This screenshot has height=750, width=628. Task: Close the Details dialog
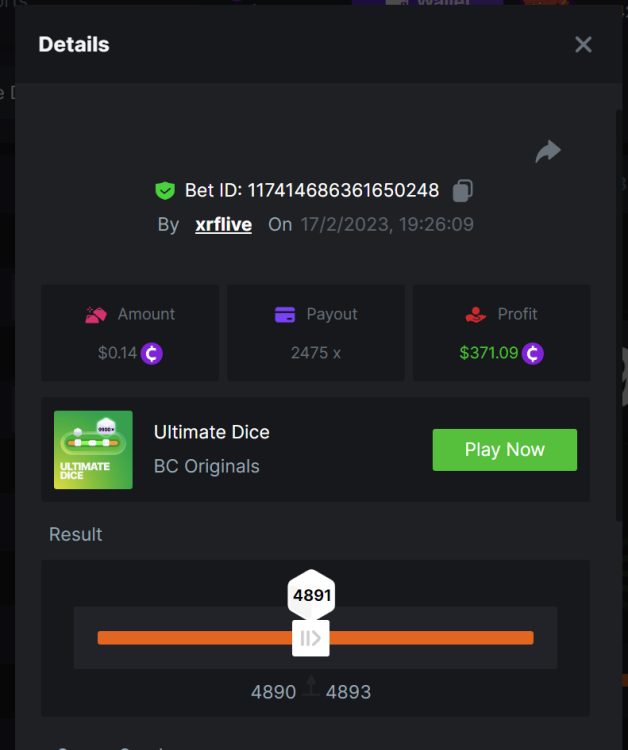584,44
